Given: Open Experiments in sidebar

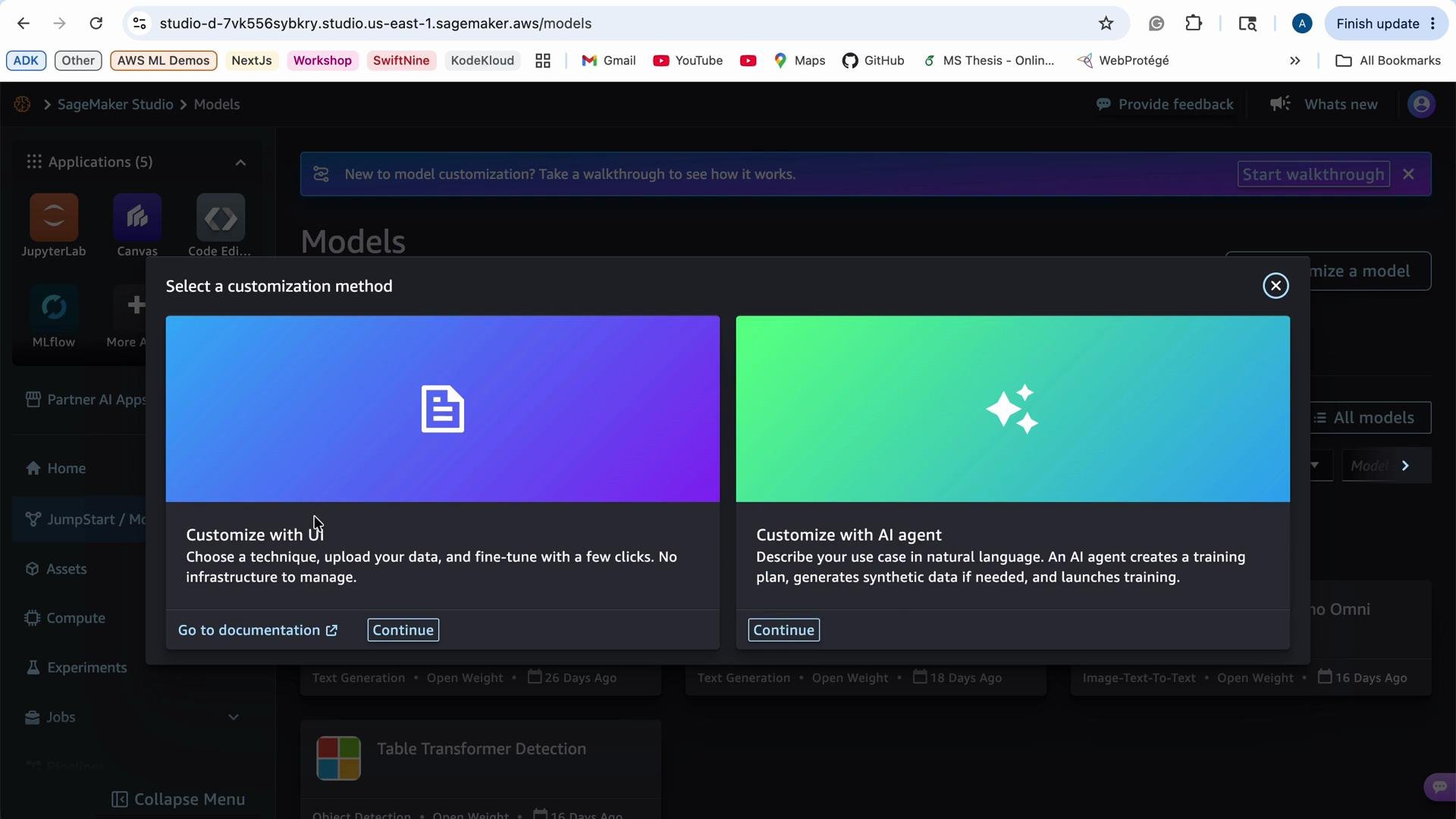Looking at the screenshot, I should coord(76,667).
